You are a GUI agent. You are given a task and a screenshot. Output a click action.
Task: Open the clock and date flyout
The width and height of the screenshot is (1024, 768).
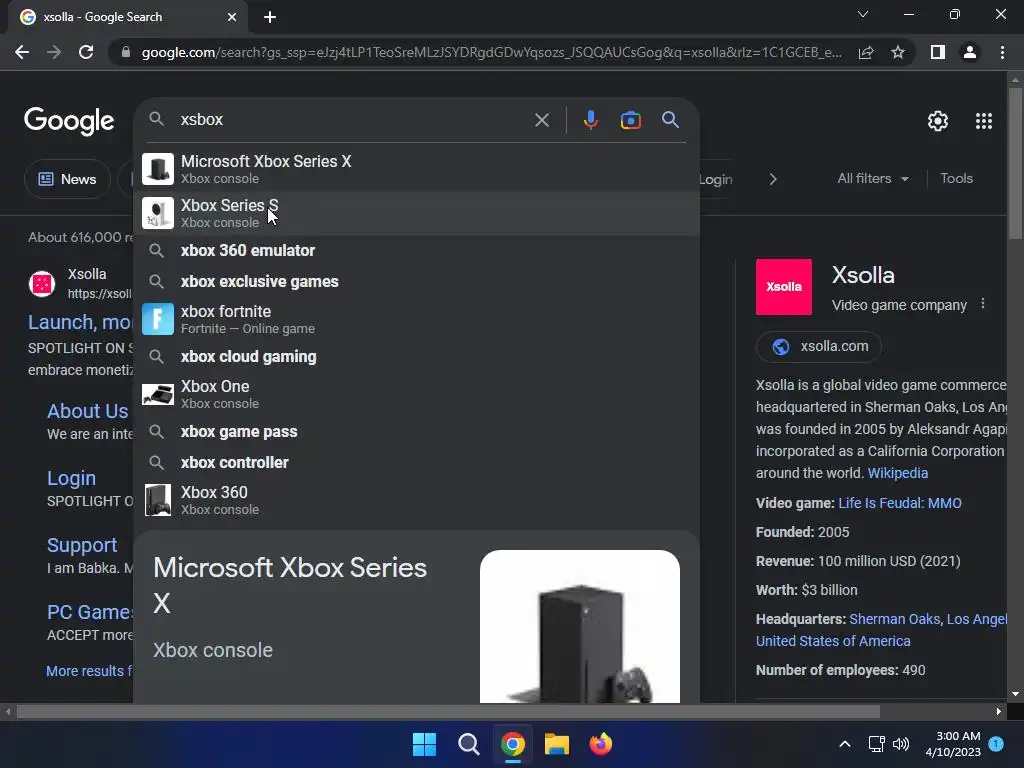[x=953, y=744]
